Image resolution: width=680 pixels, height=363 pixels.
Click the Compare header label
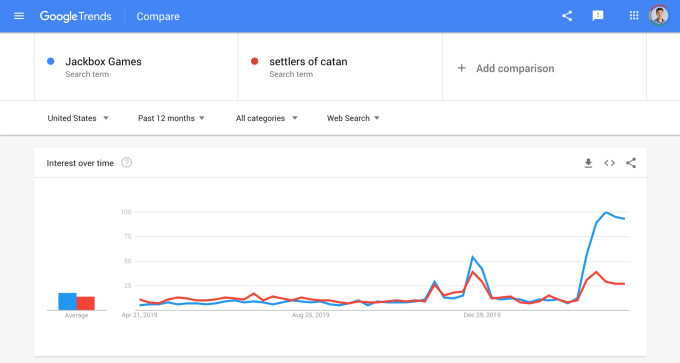point(158,16)
